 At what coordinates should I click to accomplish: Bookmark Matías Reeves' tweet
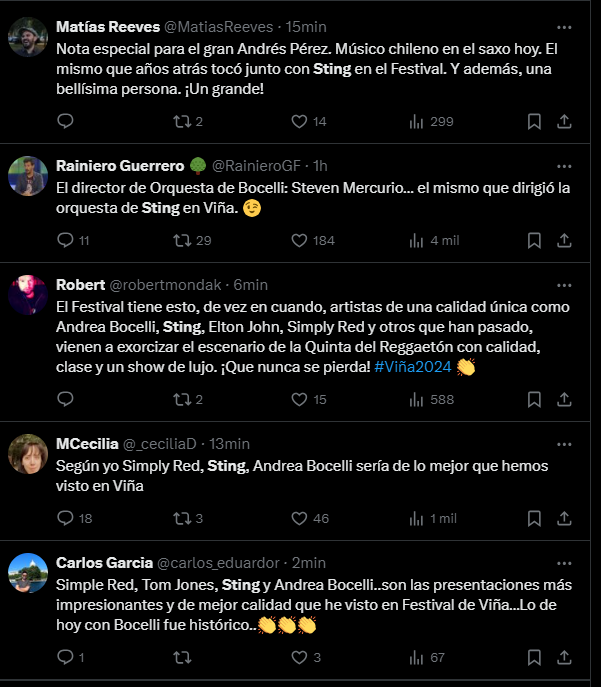click(x=534, y=121)
